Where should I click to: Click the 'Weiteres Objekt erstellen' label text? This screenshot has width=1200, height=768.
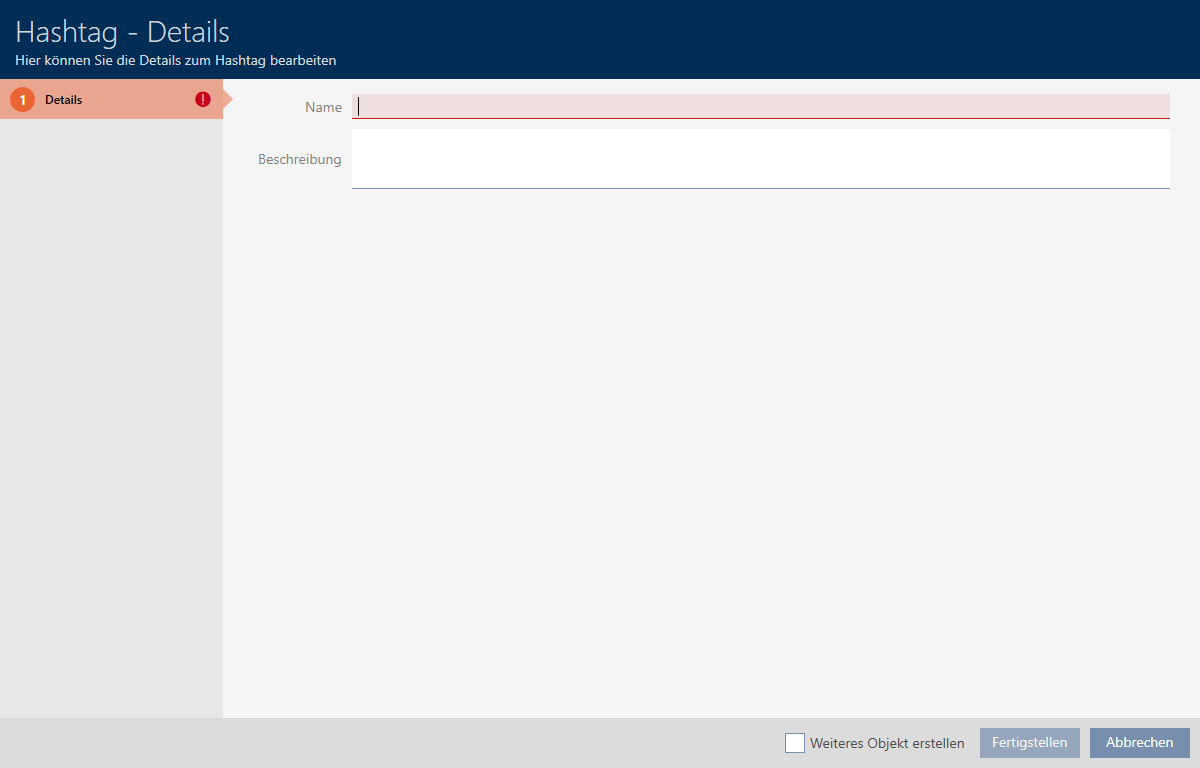click(887, 743)
